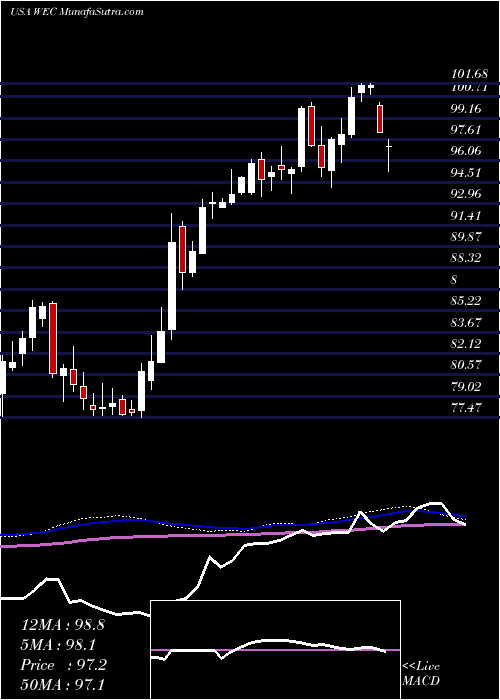
Task: Click the 85.22 price axis label
Action: click(x=467, y=301)
